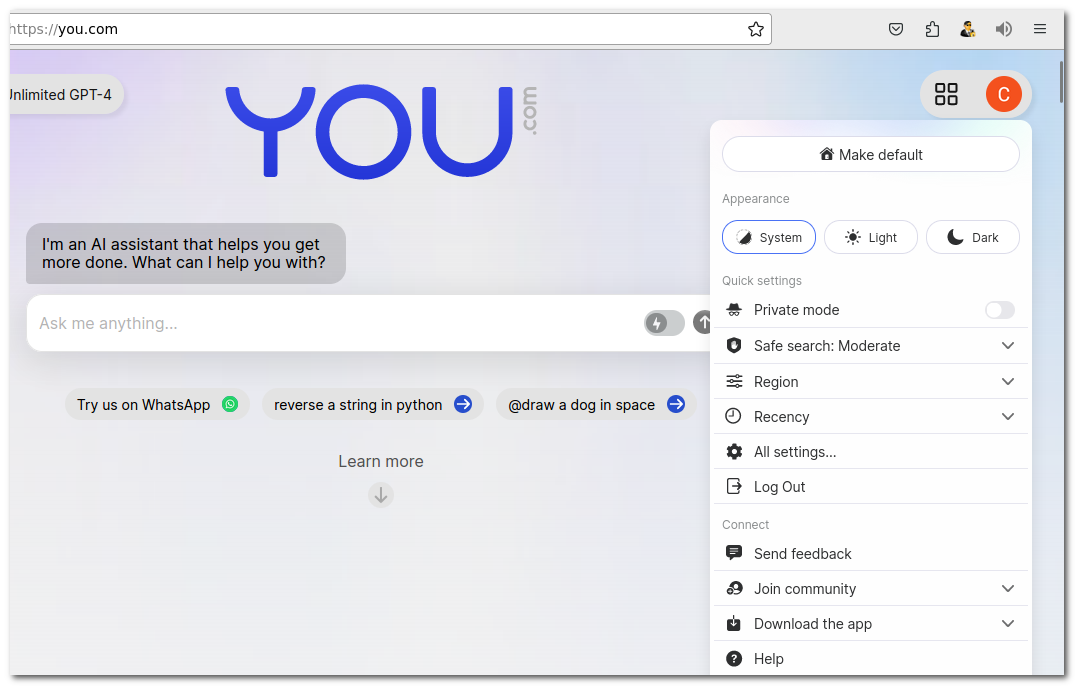Click Try us on WhatsApp suggestion

coord(157,404)
